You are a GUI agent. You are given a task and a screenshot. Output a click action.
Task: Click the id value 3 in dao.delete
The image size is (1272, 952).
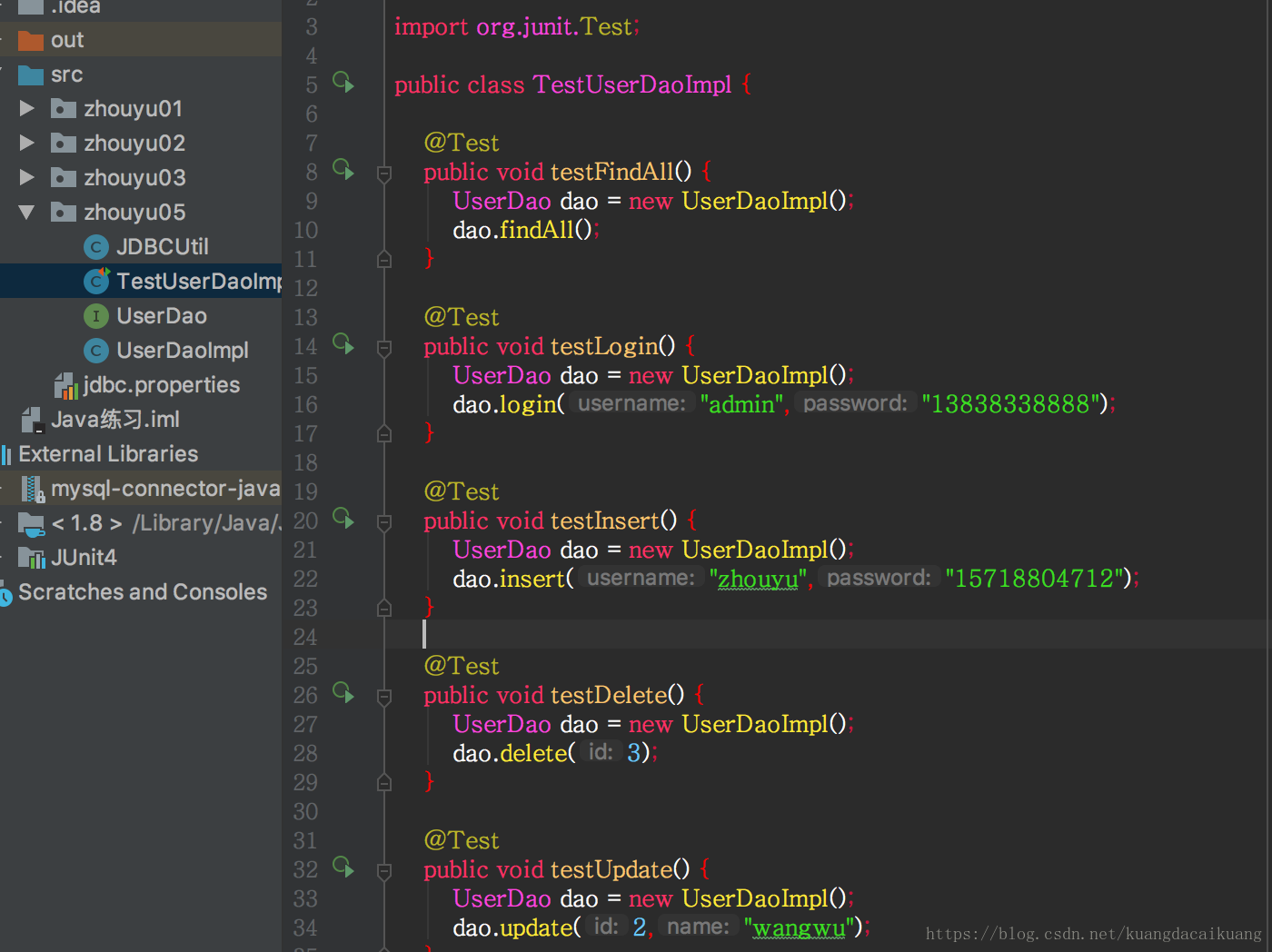click(x=634, y=753)
